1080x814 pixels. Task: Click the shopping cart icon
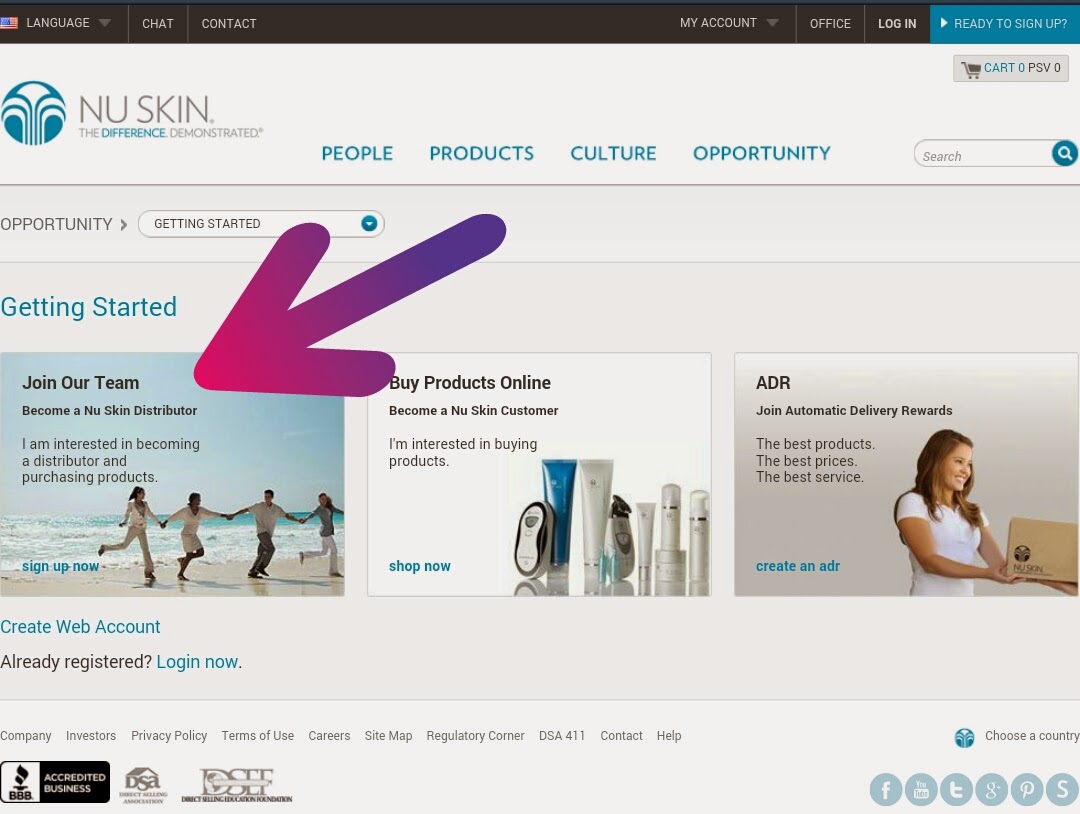point(969,68)
